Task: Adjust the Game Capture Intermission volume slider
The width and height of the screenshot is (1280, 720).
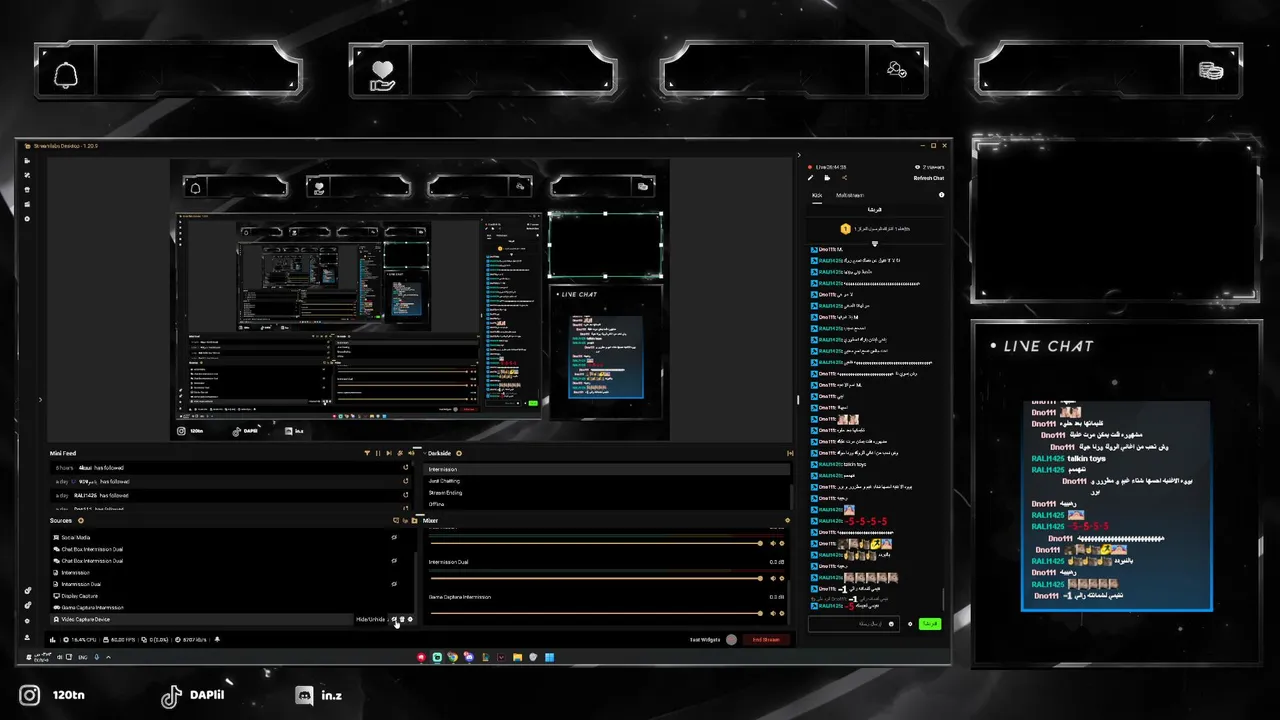Action: (x=595, y=613)
